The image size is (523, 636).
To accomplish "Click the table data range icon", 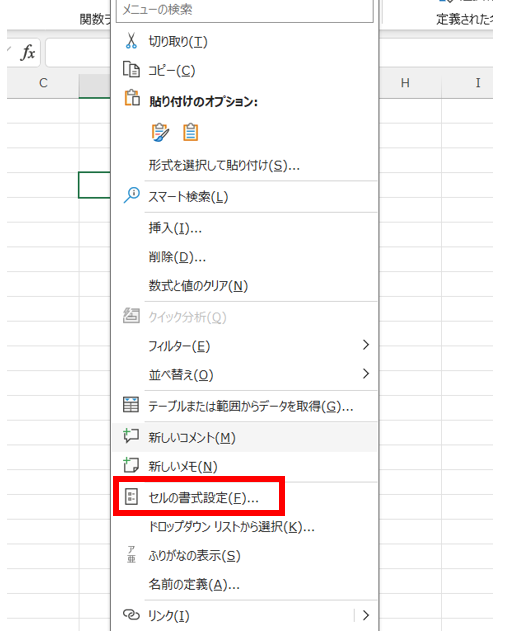I will [x=131, y=405].
